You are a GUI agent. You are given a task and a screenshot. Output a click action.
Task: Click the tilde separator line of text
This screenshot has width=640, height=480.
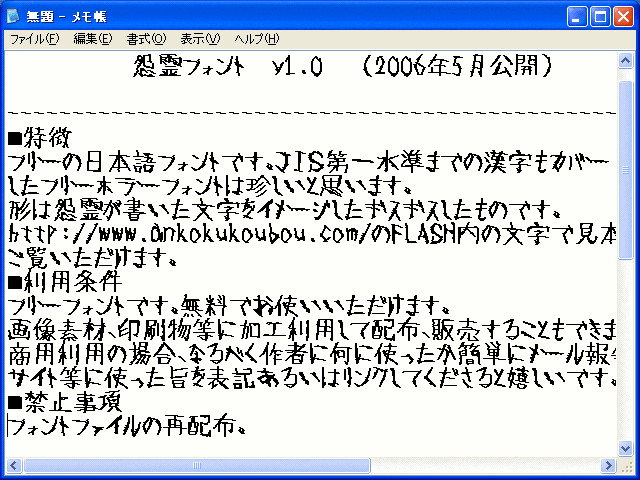(x=312, y=112)
